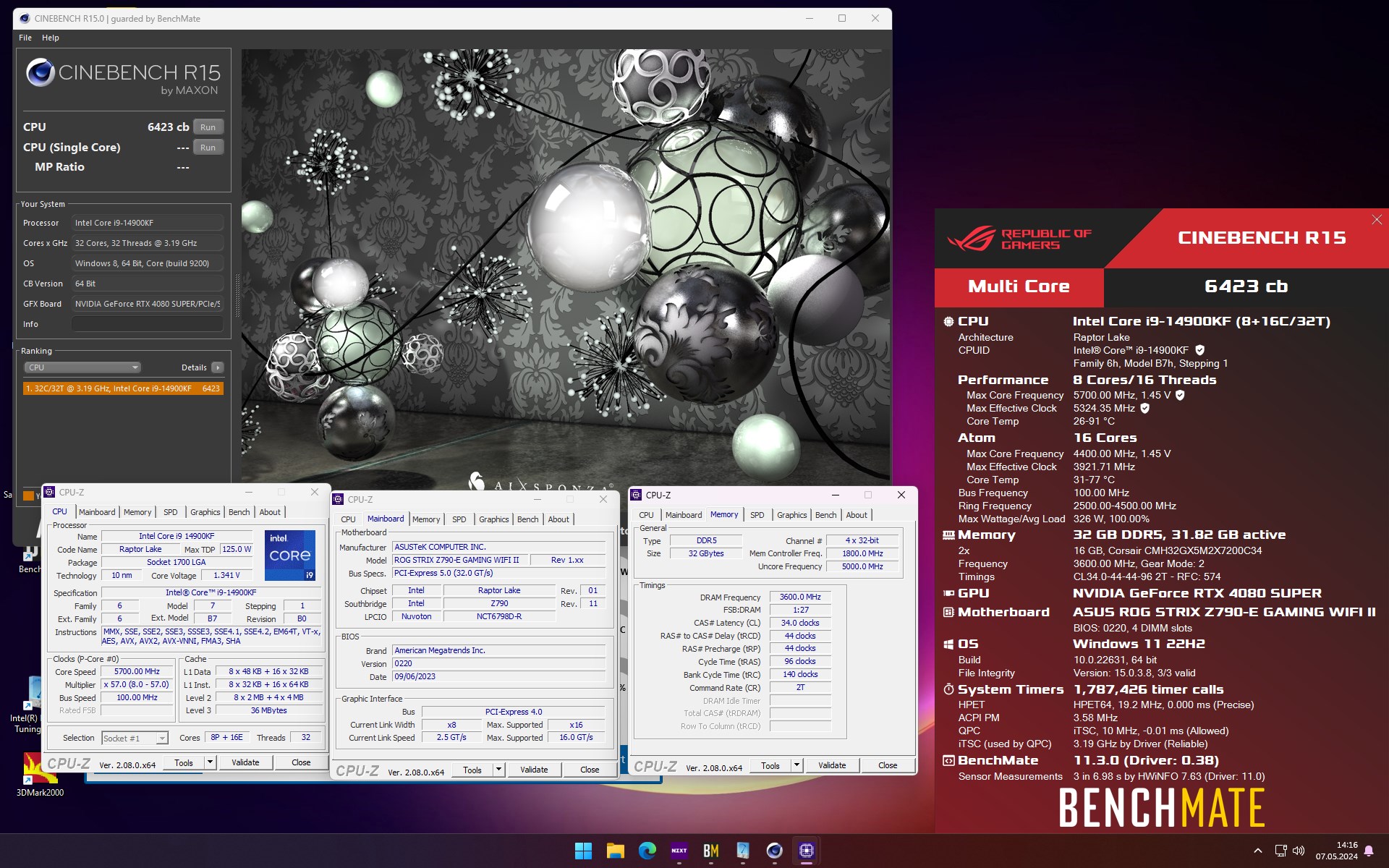This screenshot has width=1389, height=868.
Task: Switch to CPU tab in middle CPU-Z
Action: pyautogui.click(x=349, y=519)
